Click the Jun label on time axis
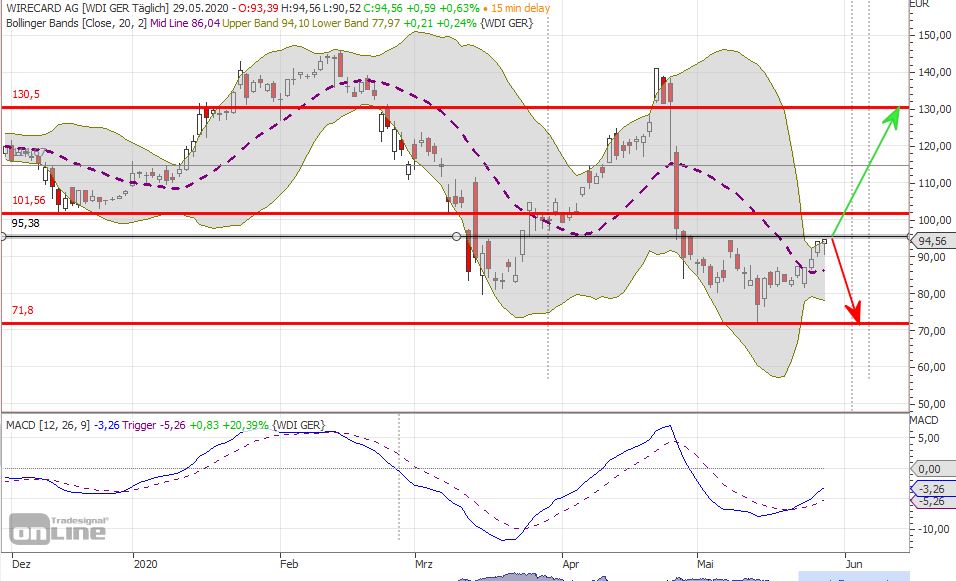956x581 pixels. 854,564
